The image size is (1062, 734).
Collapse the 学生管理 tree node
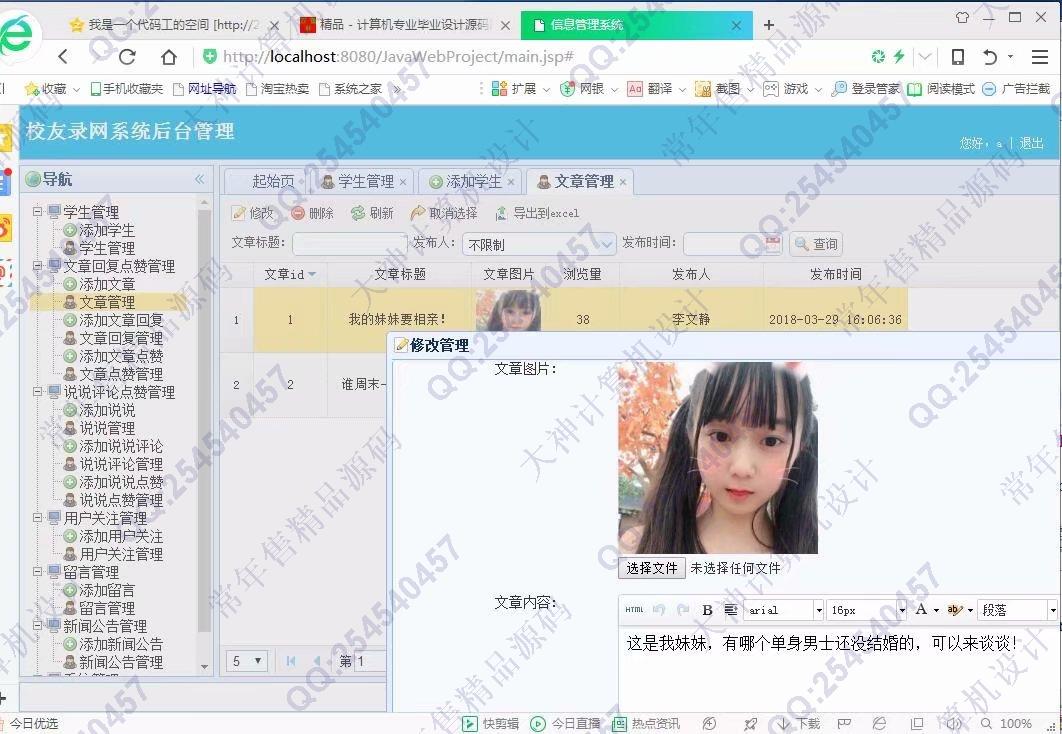pos(38,212)
